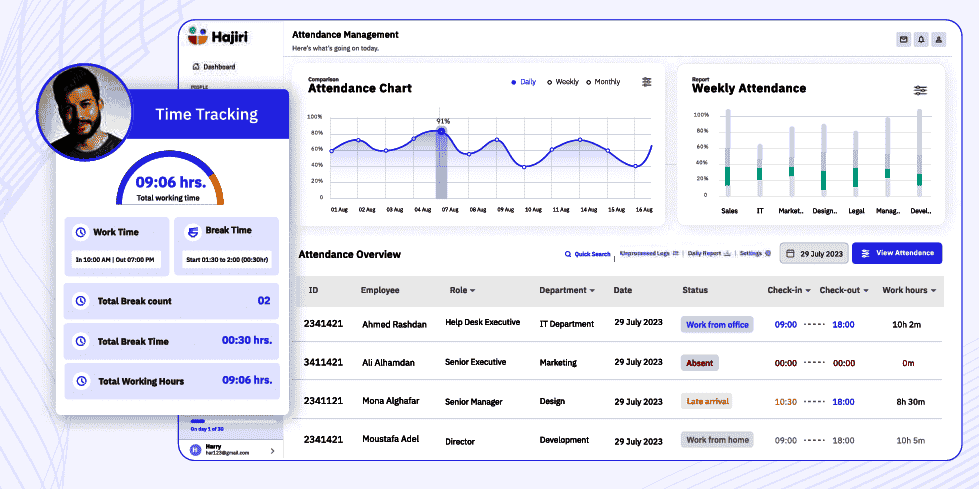Click the View Attendence button
The width and height of the screenshot is (979, 489).
896,253
